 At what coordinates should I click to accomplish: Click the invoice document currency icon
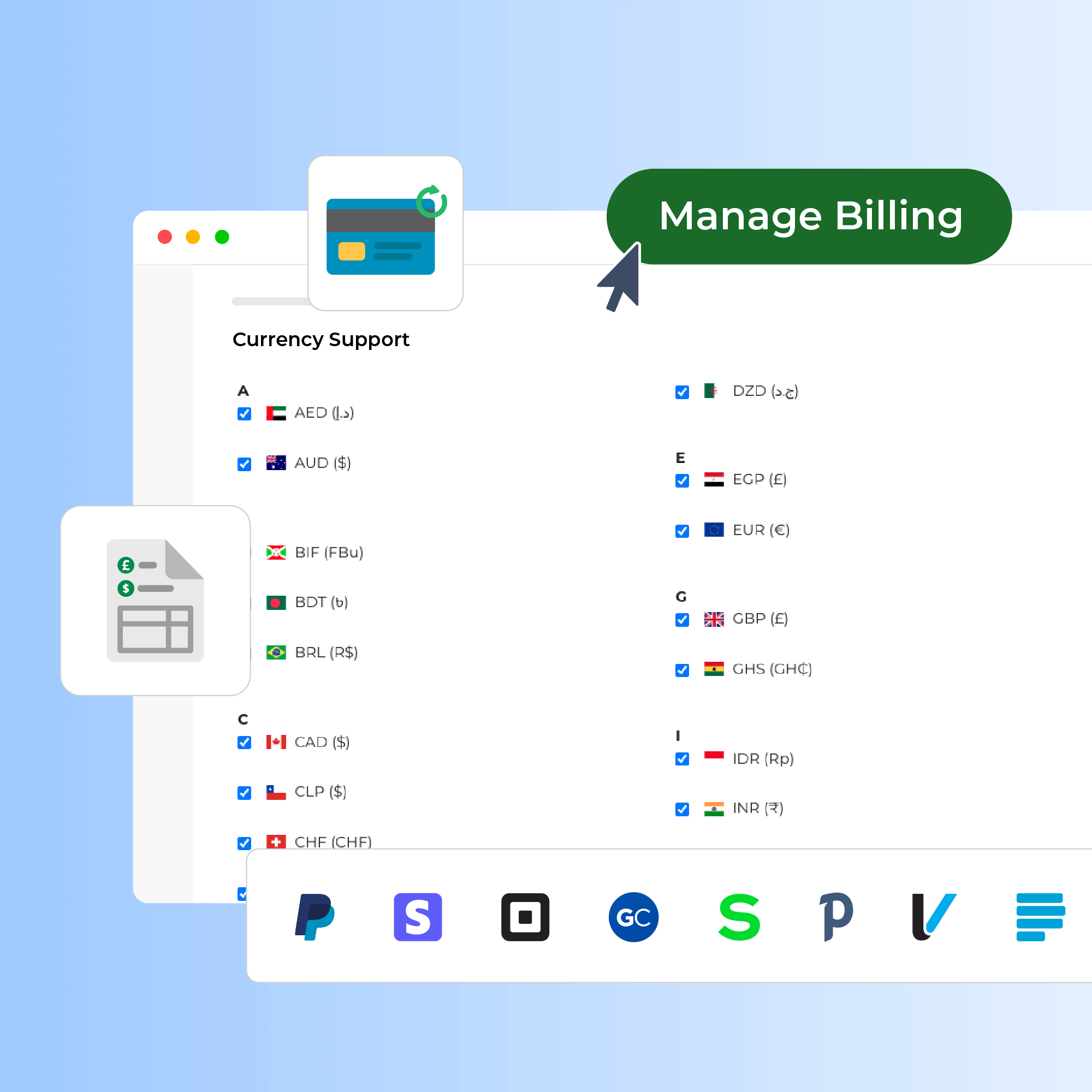(x=156, y=600)
